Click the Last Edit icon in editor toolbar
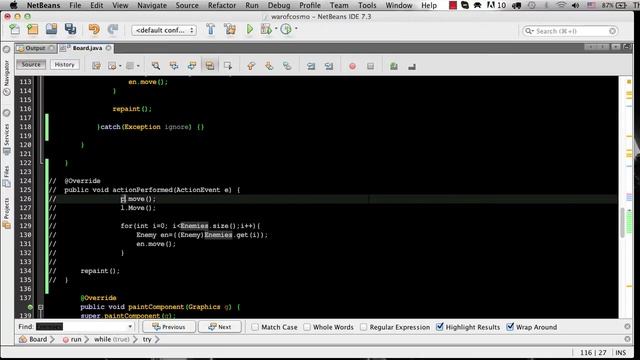 point(96,66)
